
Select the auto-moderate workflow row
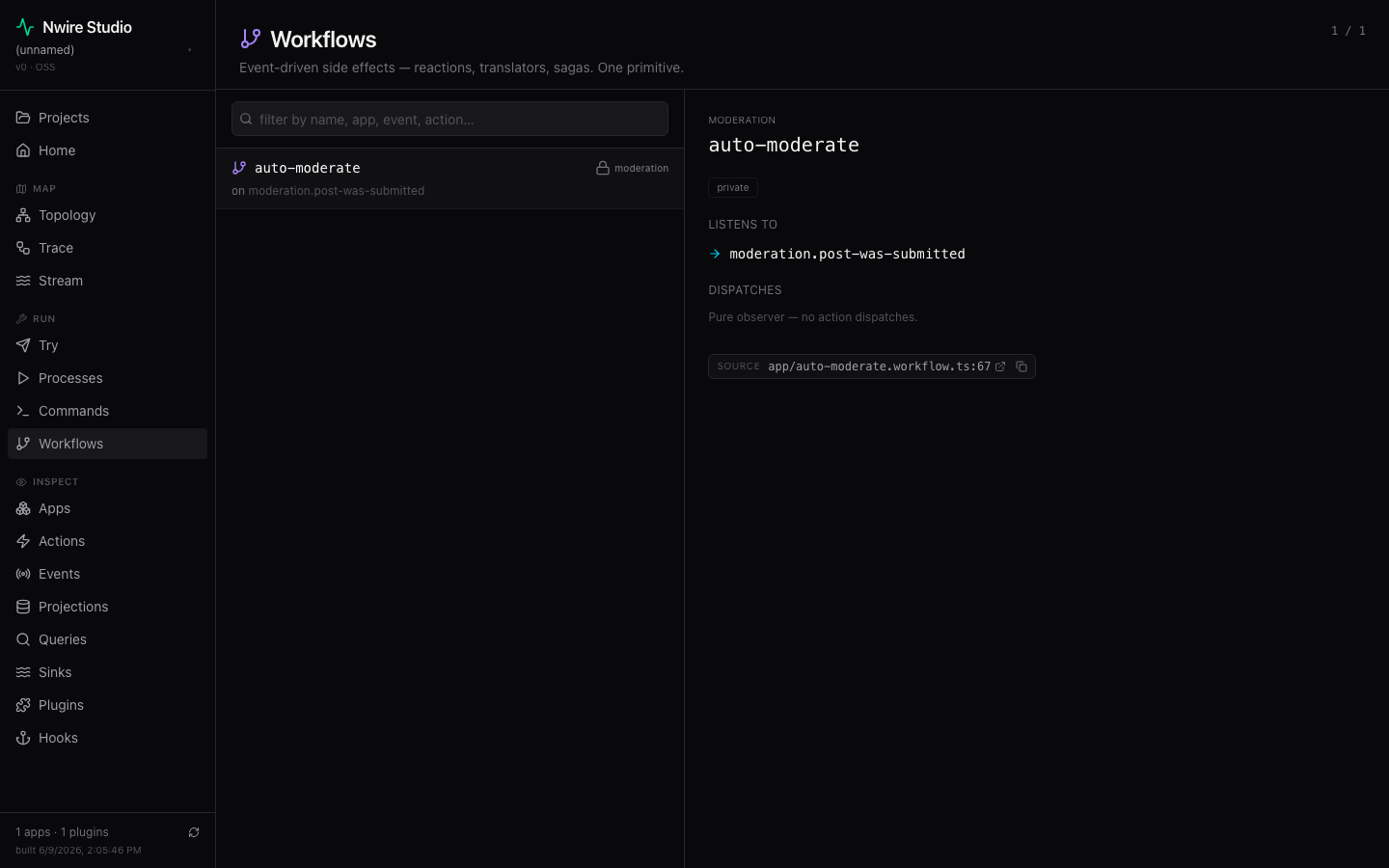tap(449, 178)
